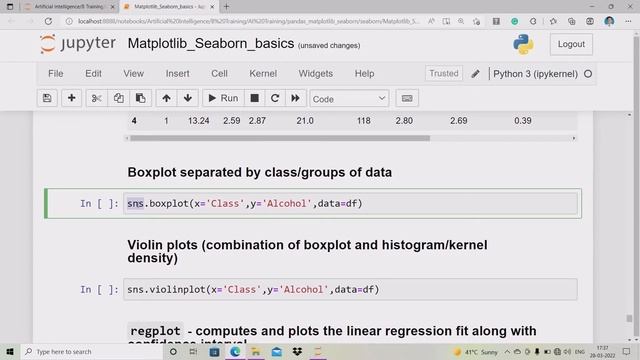Open the Cell menu
This screenshot has width=640, height=360.
[219, 73]
